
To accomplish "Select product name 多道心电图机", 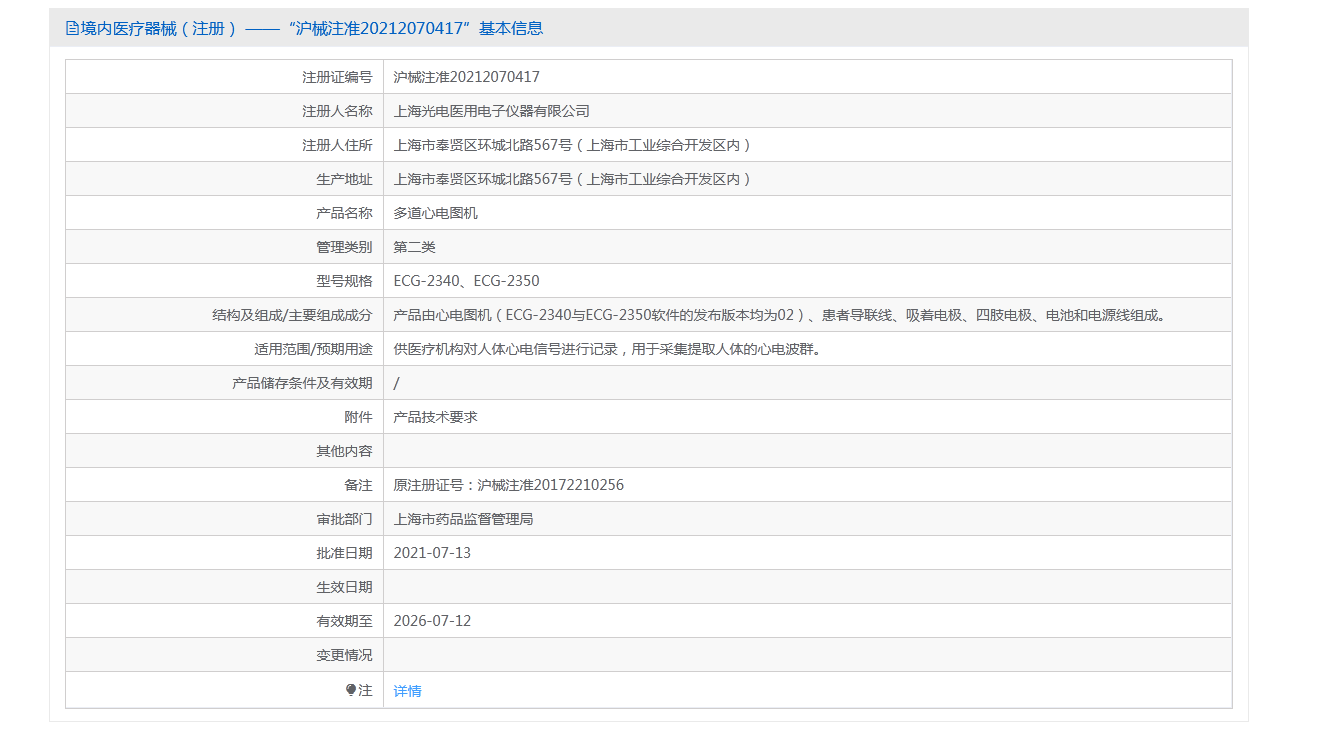I will point(436,213).
